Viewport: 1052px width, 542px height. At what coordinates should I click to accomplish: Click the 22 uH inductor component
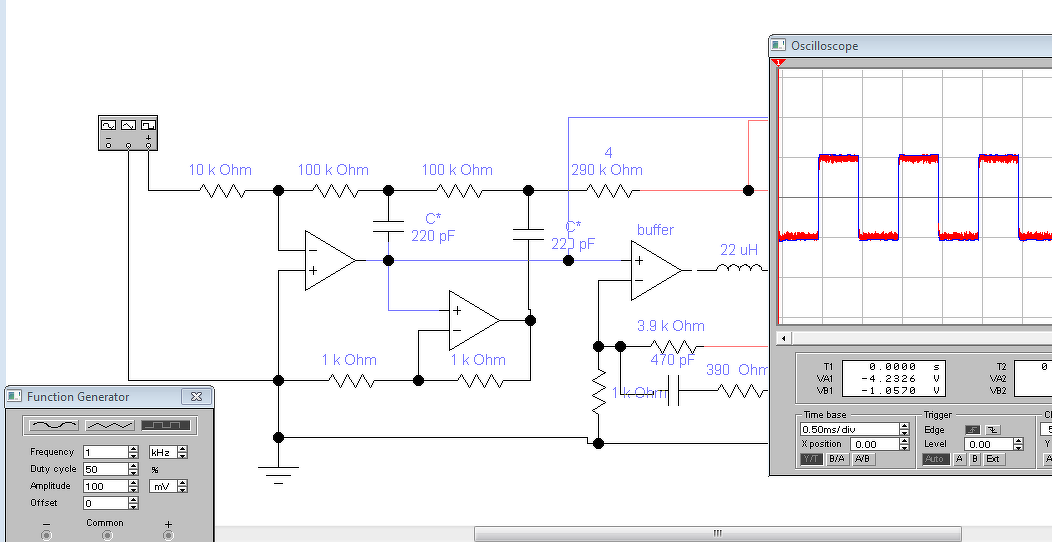pos(739,269)
